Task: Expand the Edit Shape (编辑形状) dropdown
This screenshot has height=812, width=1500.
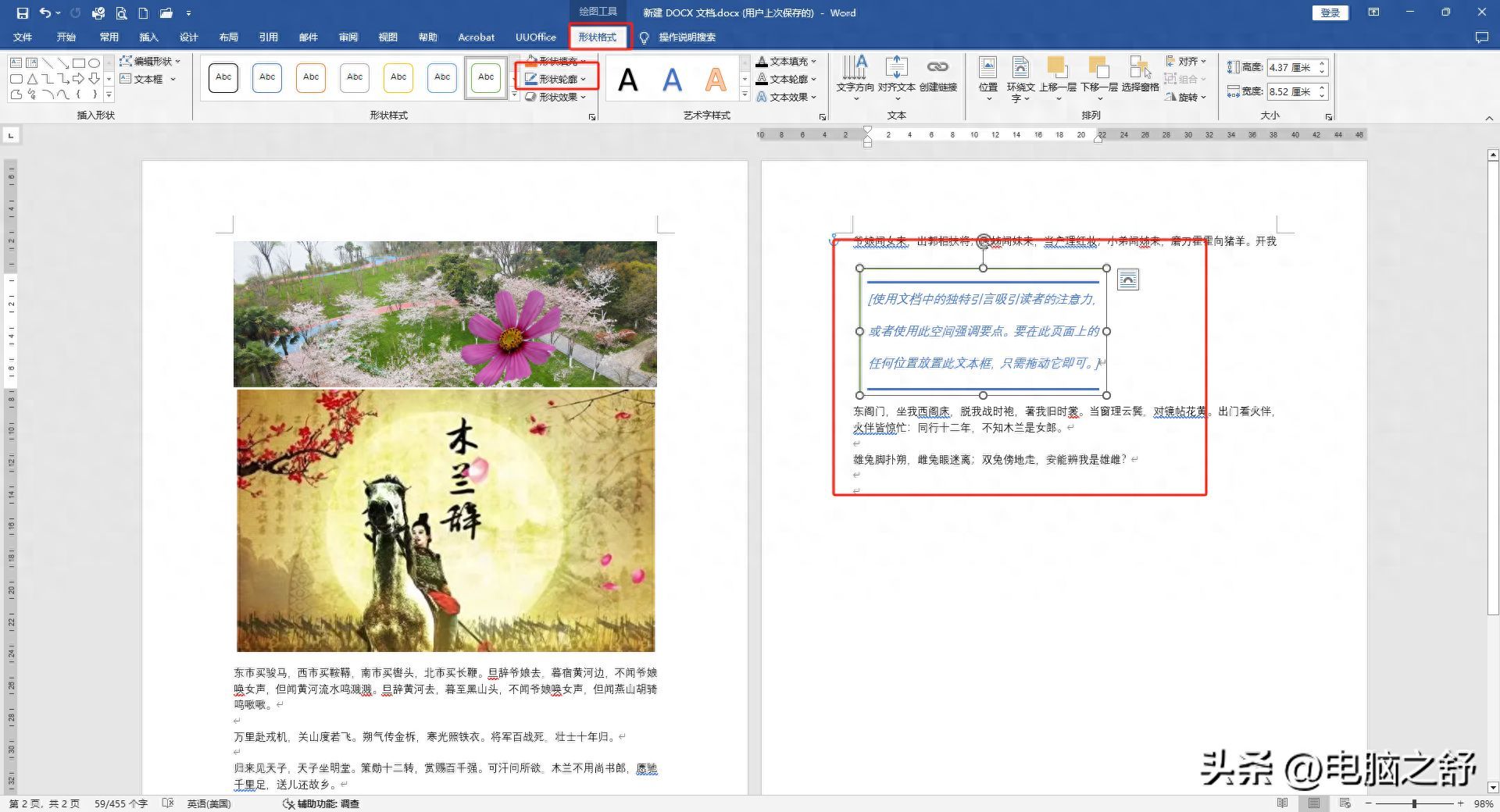Action: pyautogui.click(x=149, y=61)
